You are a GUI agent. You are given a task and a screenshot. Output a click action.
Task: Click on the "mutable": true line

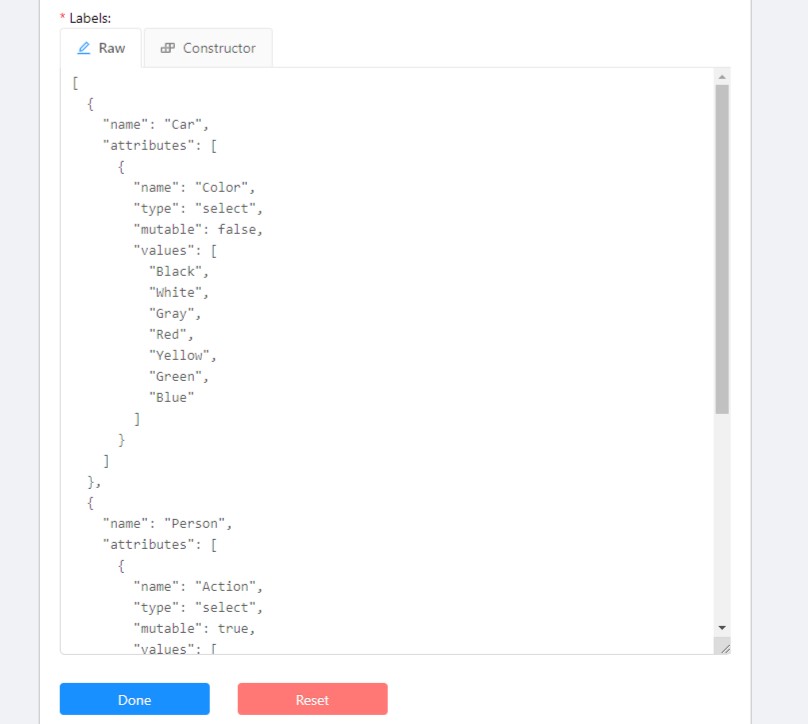[x=195, y=628]
